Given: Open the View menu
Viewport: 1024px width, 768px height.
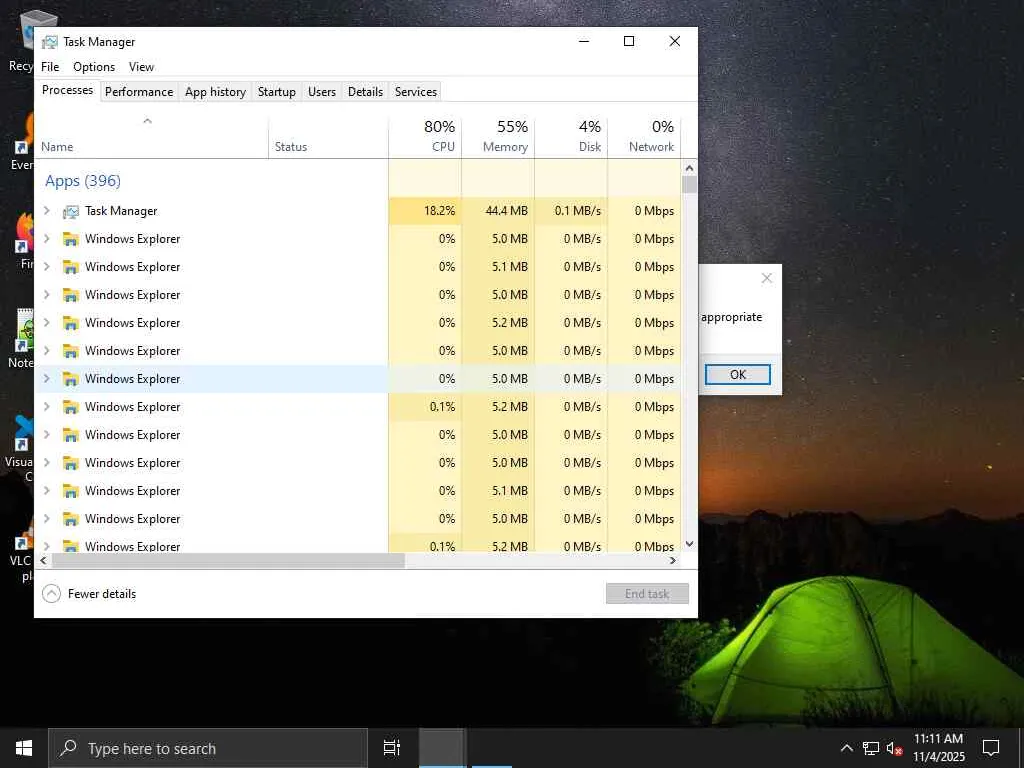Looking at the screenshot, I should (x=141, y=67).
